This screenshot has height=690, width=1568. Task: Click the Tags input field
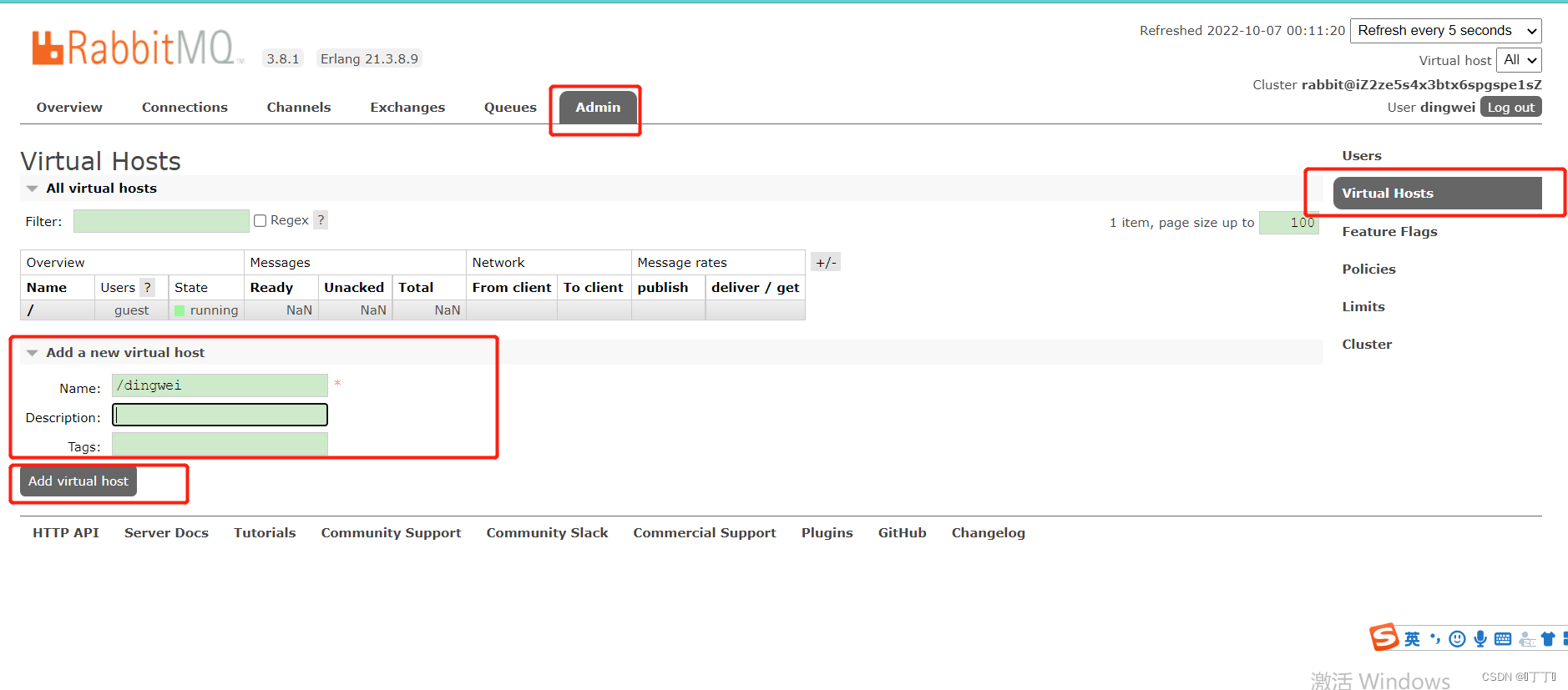pos(220,444)
